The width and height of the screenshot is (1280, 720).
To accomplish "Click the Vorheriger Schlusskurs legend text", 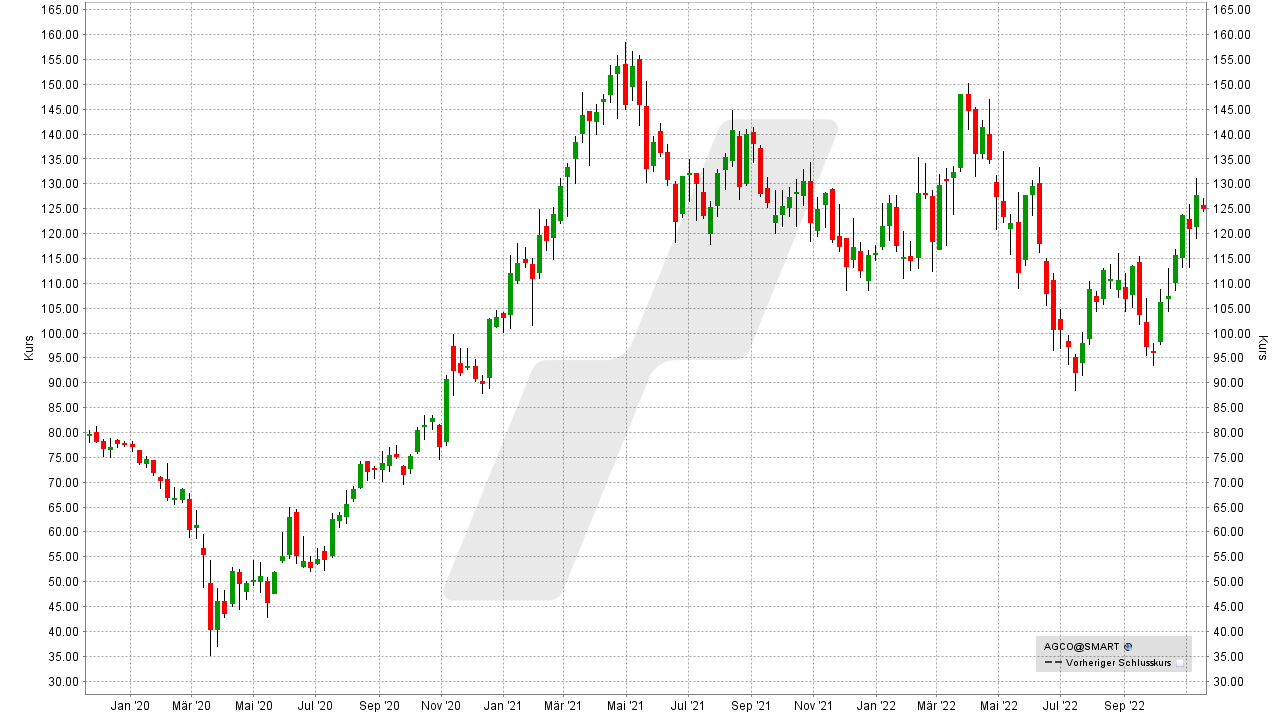I will 1117,662.
